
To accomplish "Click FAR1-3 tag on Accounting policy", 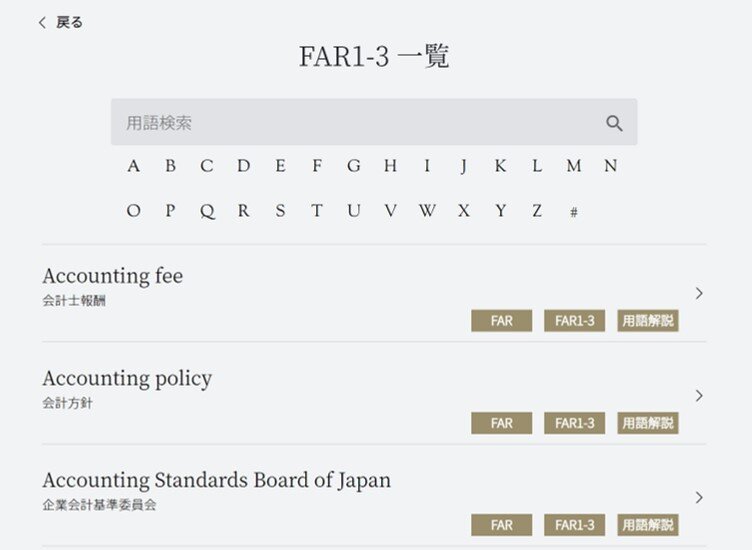I will pyautogui.click(x=575, y=423).
